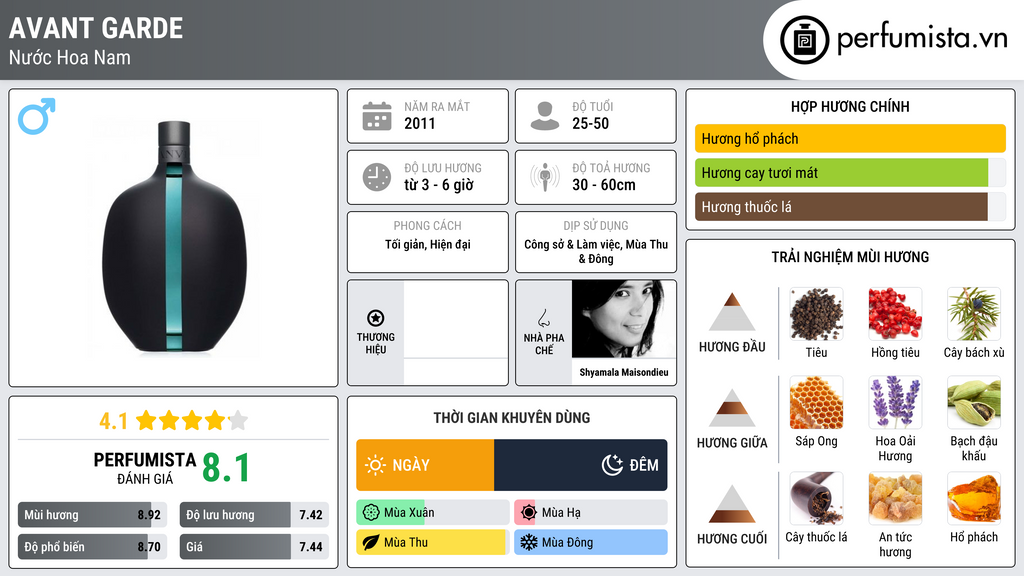The width and height of the screenshot is (1024, 576).
Task: Click the sun icon in the Ngày bar
Action: tap(376, 465)
